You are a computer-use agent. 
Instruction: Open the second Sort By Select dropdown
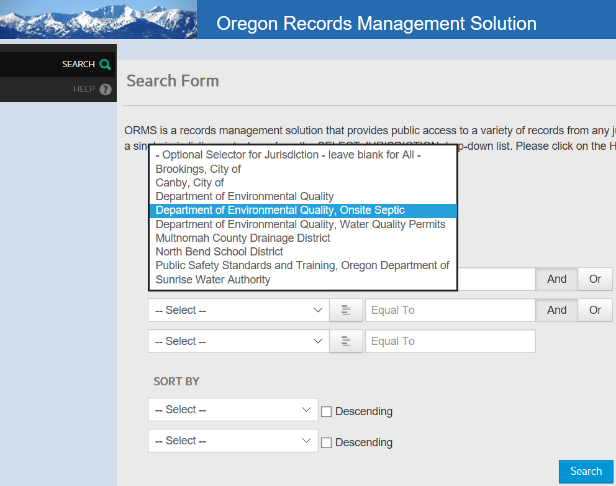tap(233, 441)
